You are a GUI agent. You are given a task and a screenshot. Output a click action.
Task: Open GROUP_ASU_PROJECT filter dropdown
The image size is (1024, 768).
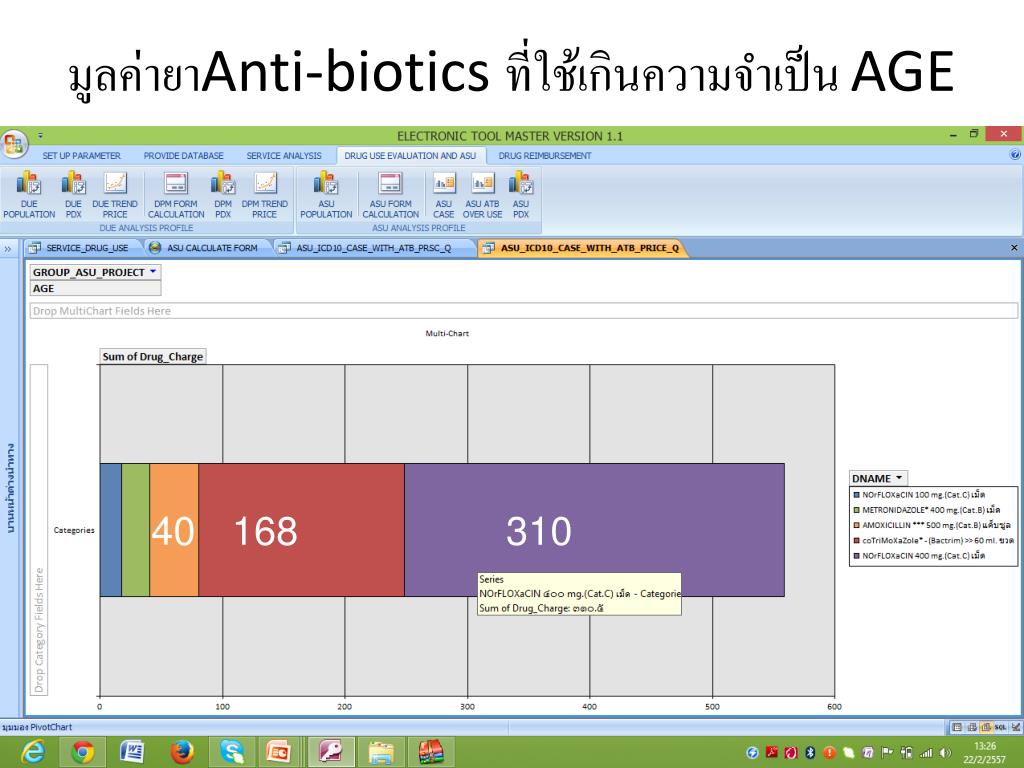[x=153, y=272]
